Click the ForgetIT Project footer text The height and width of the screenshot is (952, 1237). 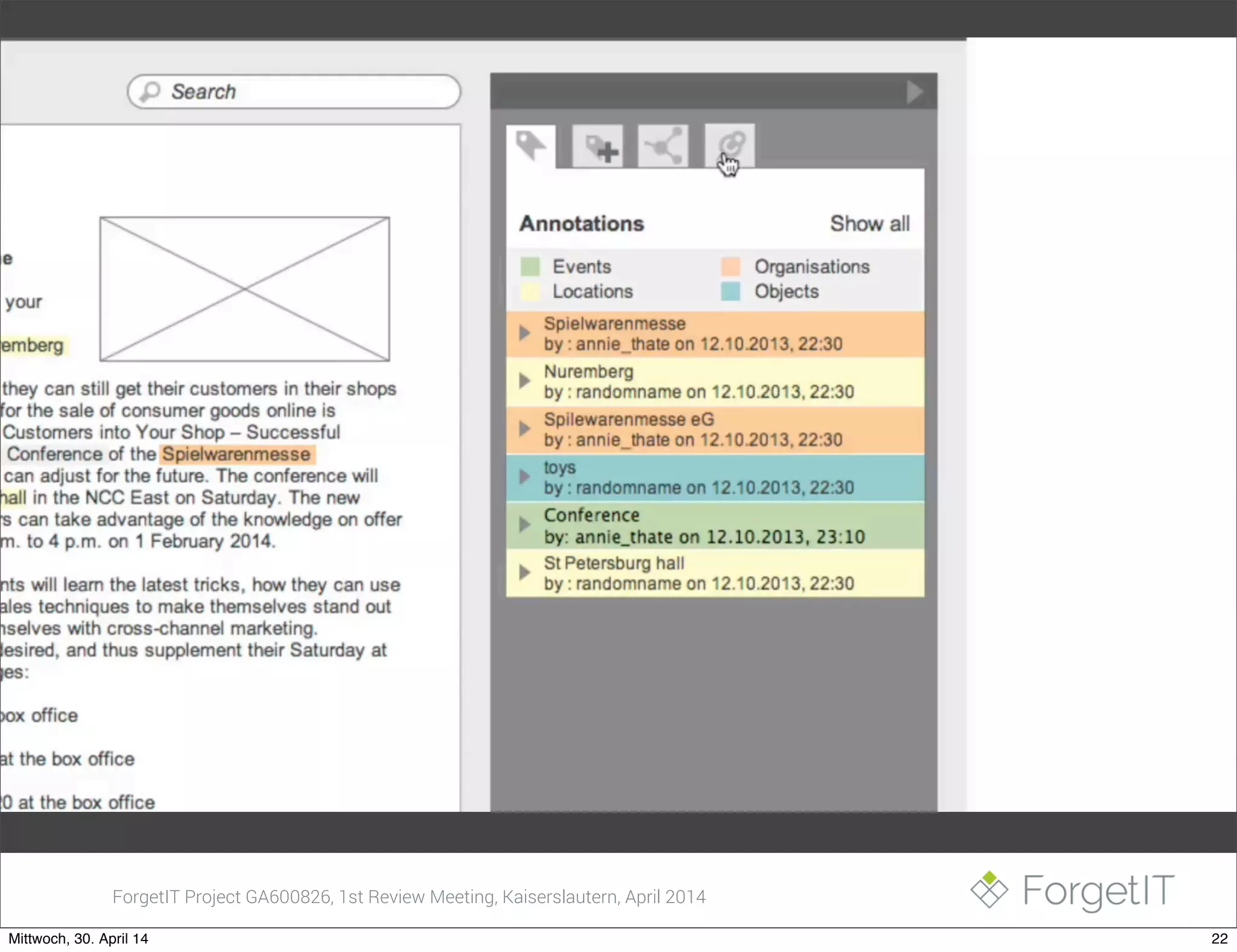409,897
